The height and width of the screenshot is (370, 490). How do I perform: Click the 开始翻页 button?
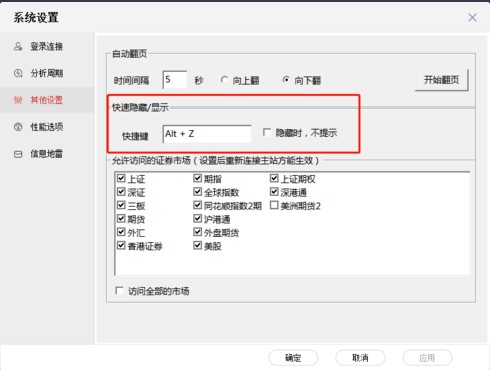[441, 80]
